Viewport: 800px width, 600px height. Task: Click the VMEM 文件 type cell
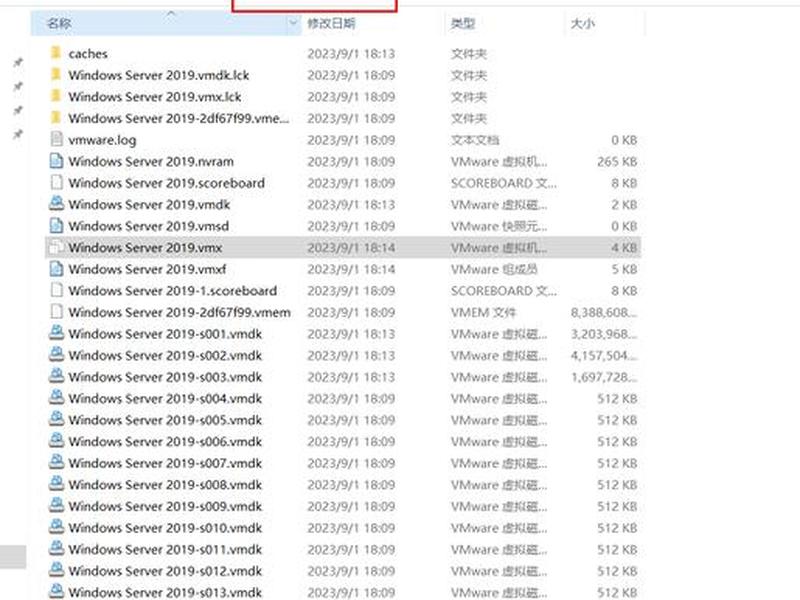483,312
